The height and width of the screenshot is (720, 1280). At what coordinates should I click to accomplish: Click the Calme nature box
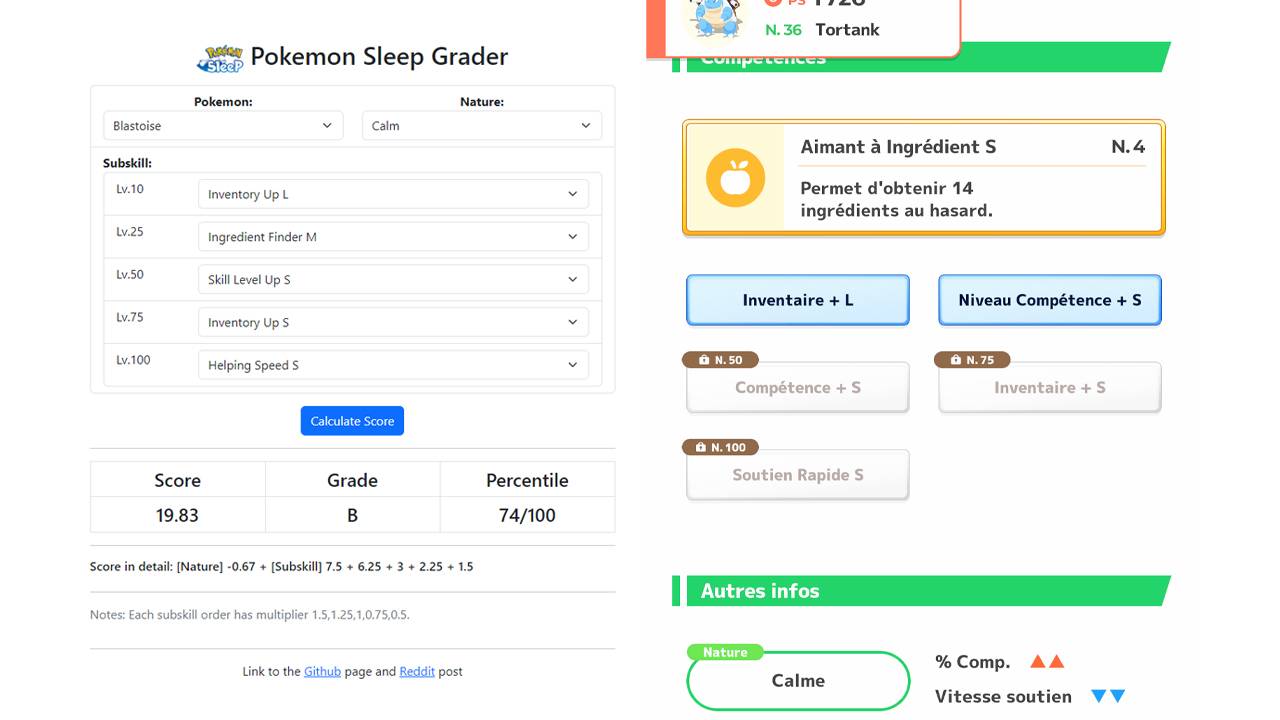(x=798, y=681)
